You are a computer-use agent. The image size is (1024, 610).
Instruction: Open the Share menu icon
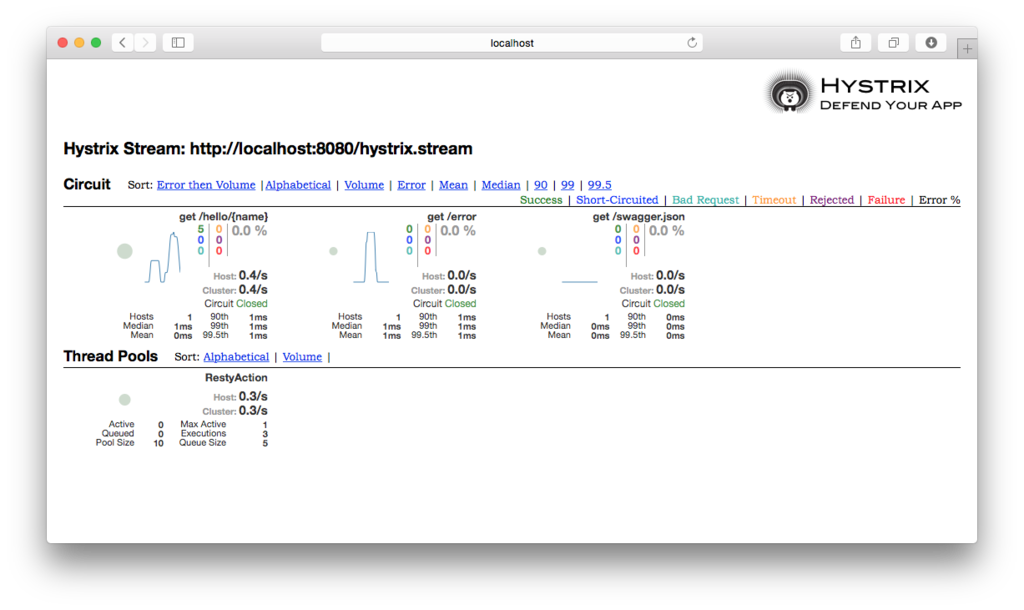[x=856, y=42]
